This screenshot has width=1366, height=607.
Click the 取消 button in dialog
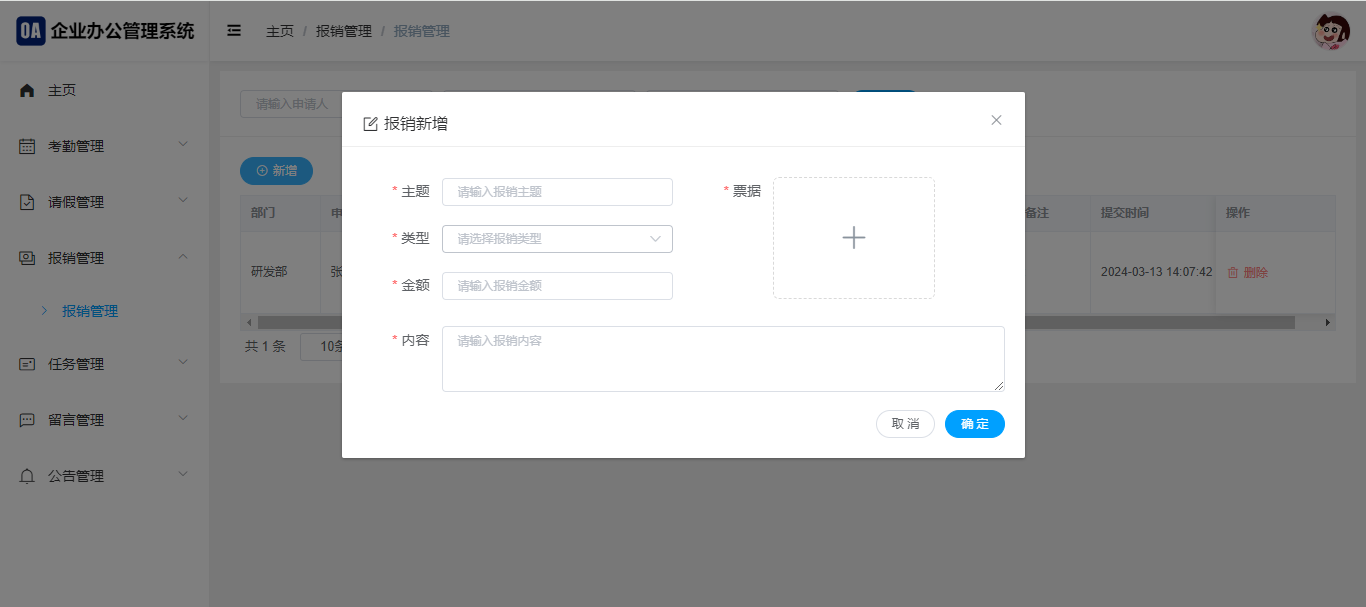click(905, 424)
